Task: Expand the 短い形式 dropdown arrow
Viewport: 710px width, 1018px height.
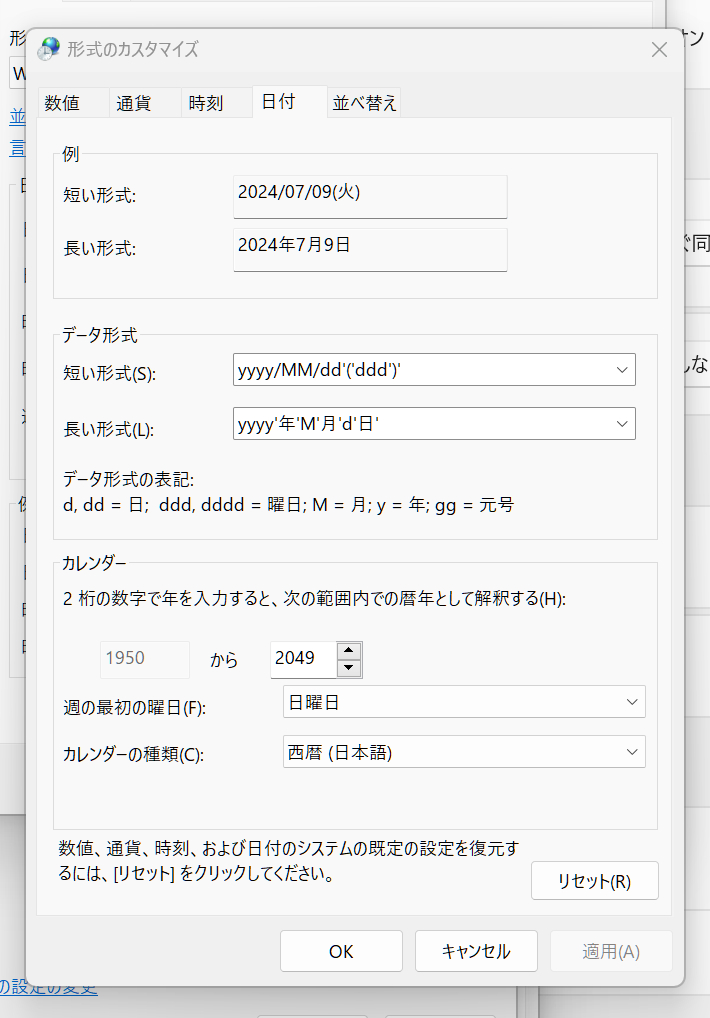Action: [620, 370]
